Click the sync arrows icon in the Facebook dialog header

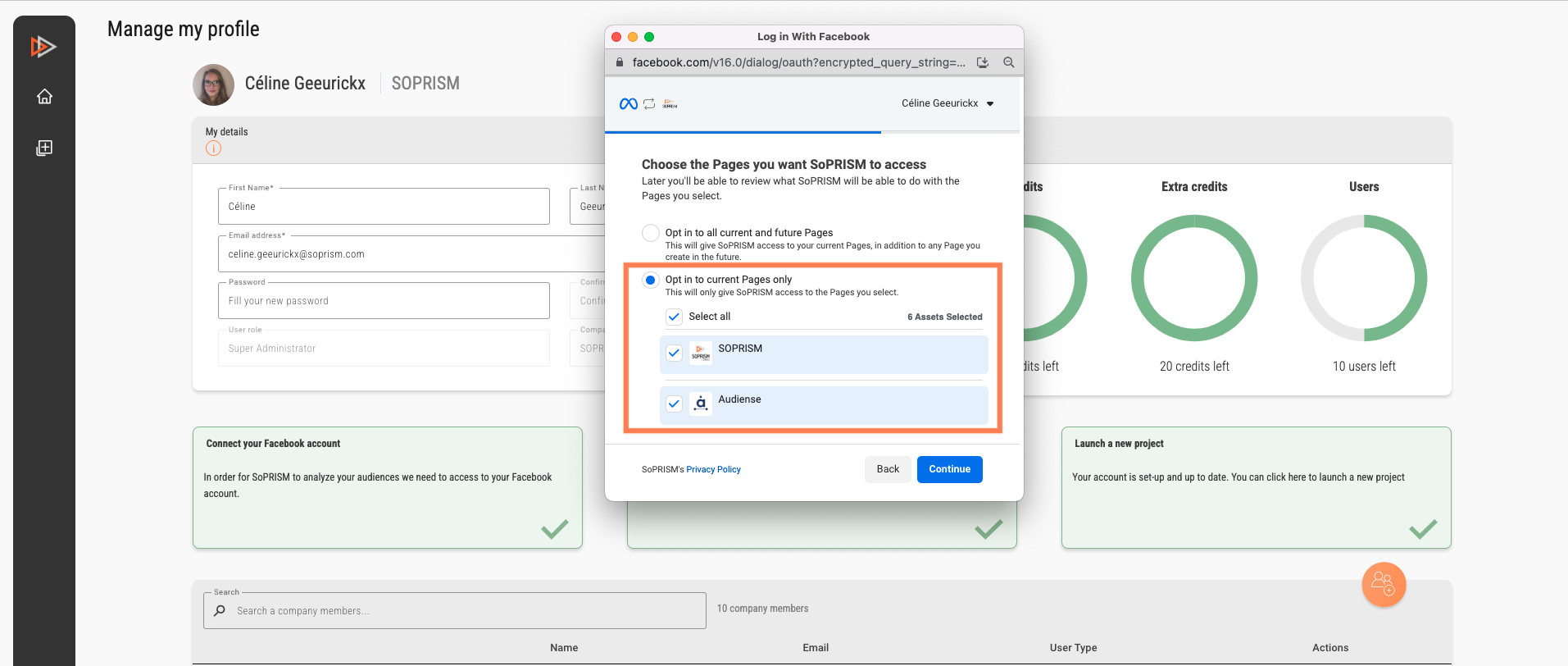(x=649, y=104)
